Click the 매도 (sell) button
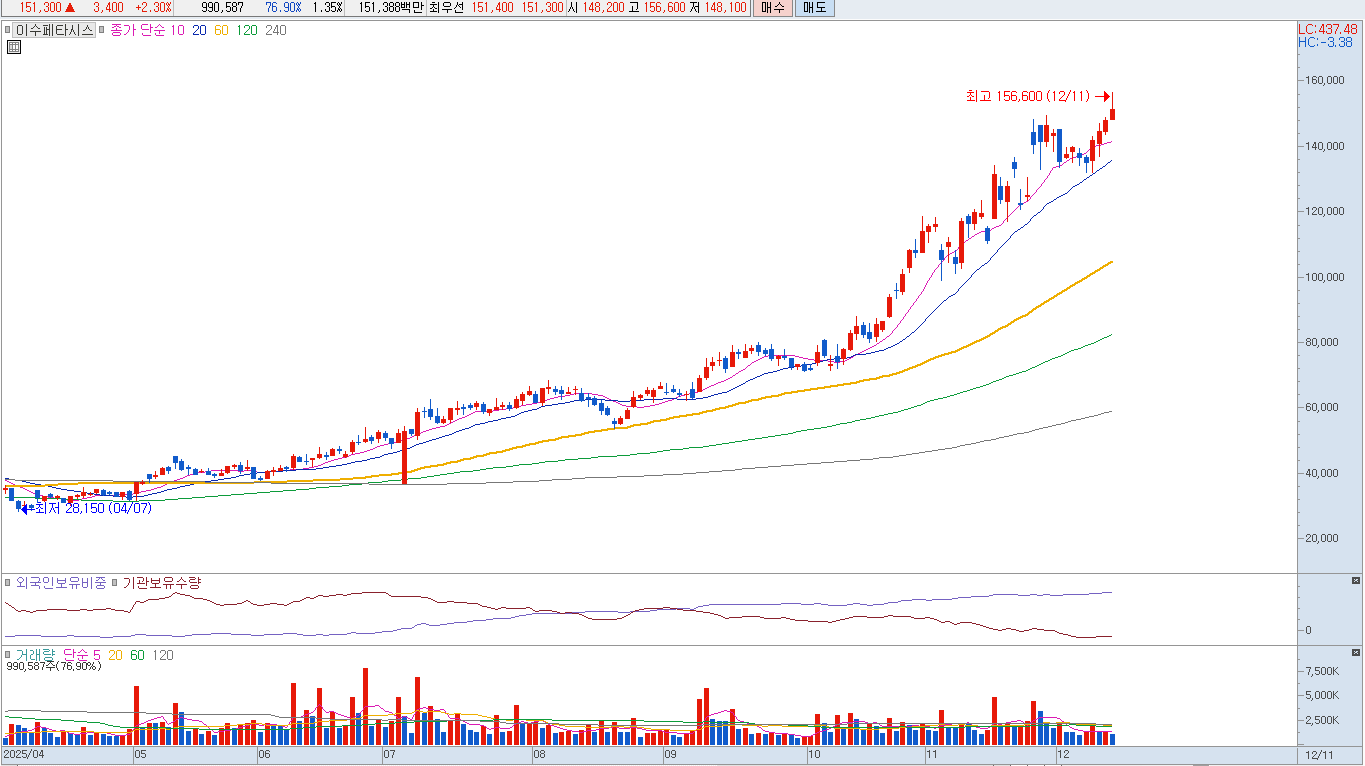This screenshot has width=1365, height=766. [x=814, y=8]
